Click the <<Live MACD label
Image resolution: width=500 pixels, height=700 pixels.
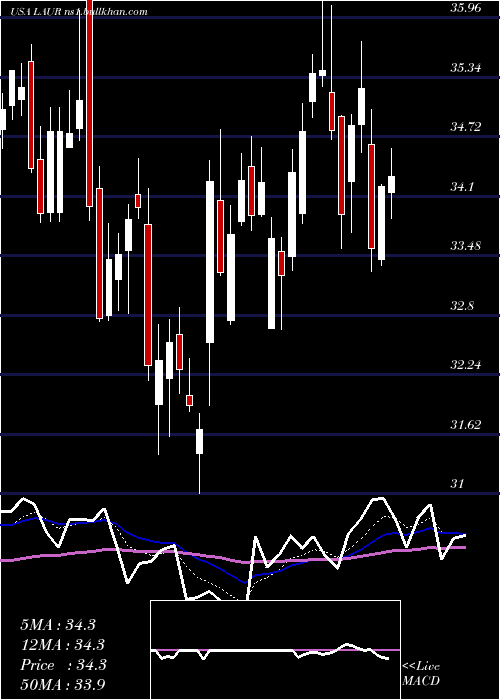tap(421, 673)
